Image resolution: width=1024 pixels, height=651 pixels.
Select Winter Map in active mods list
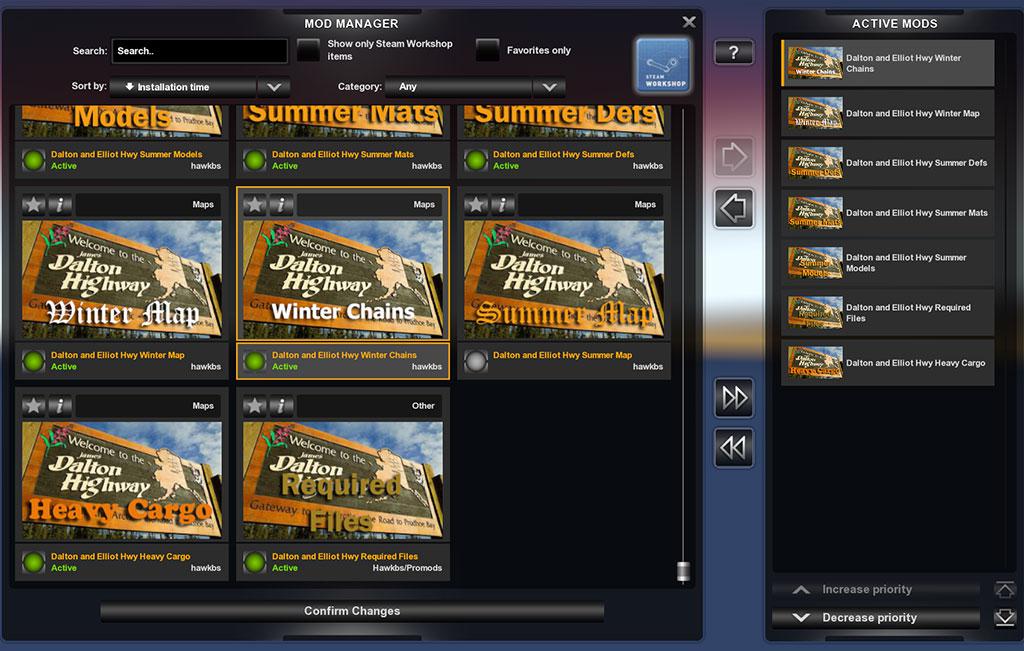click(x=887, y=113)
